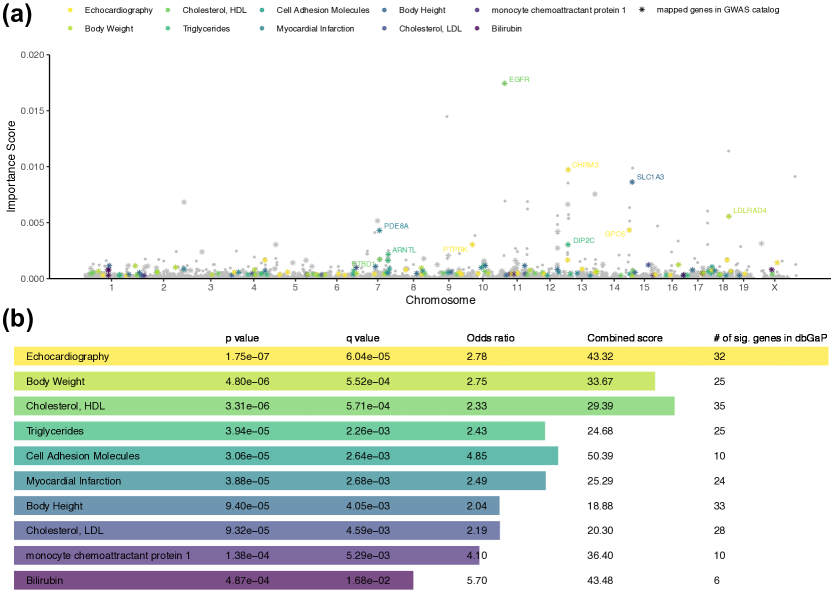The width and height of the screenshot is (831, 595).
Task: Click the Cell Adhesion Molecules row
Action: pos(285,456)
